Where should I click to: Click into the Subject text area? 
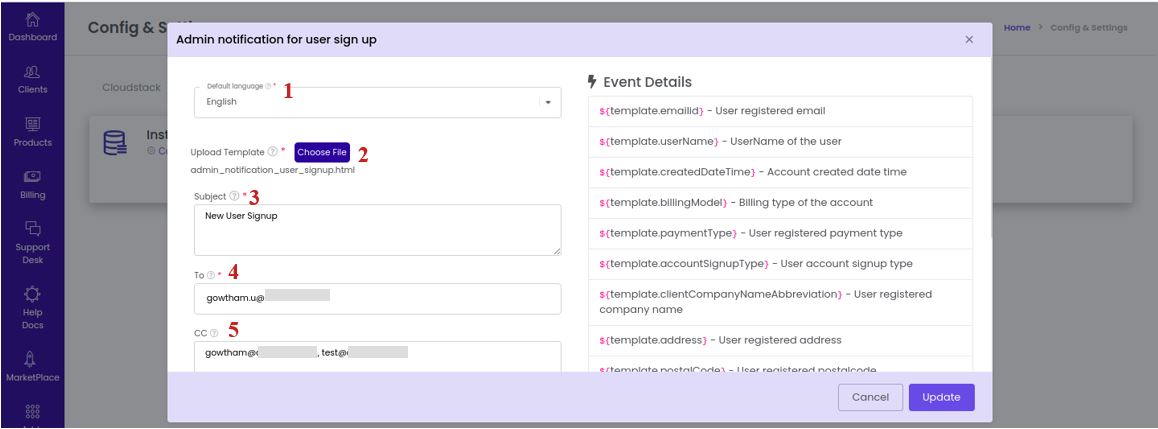tap(377, 230)
